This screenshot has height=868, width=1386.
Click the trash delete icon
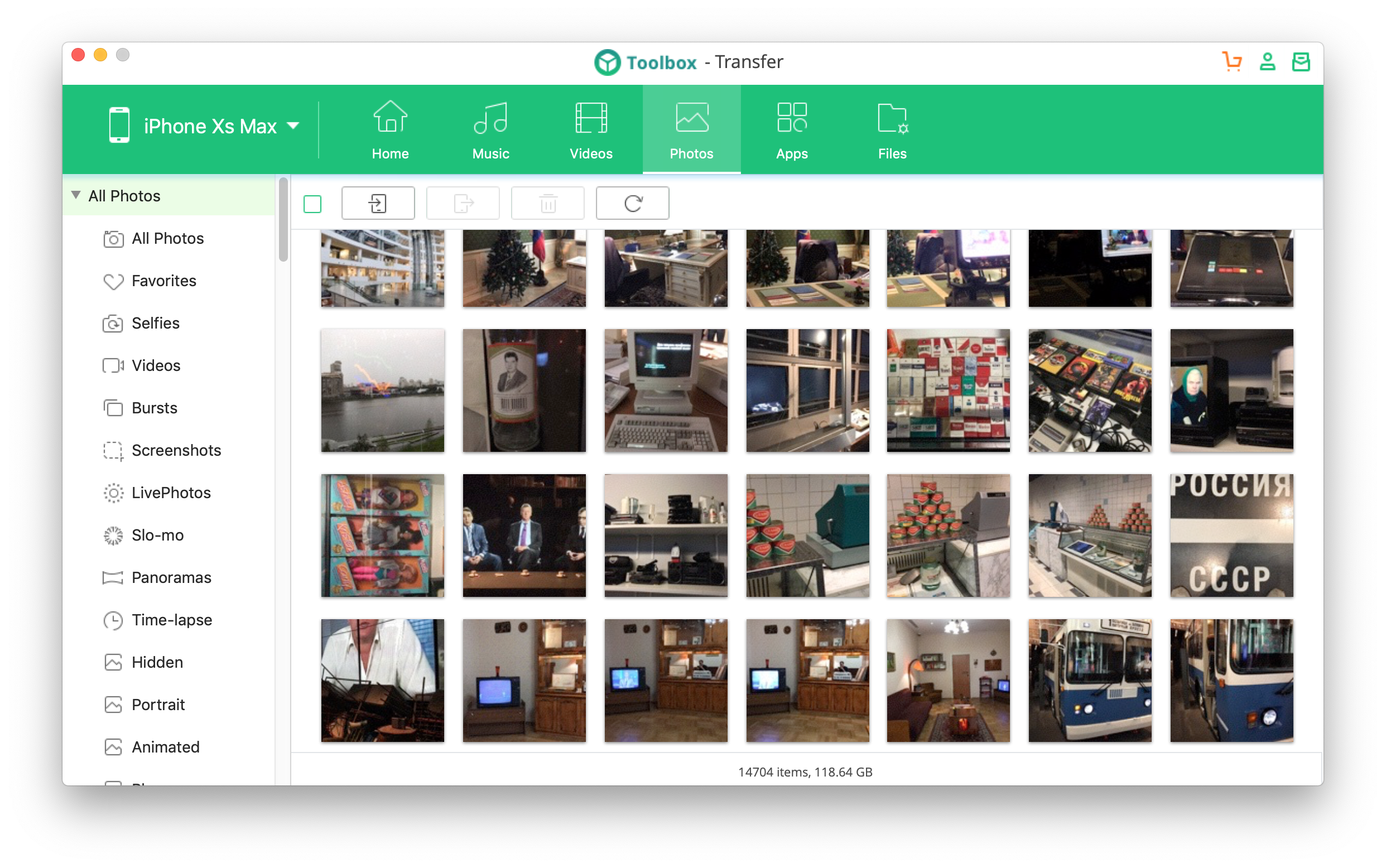(547, 203)
